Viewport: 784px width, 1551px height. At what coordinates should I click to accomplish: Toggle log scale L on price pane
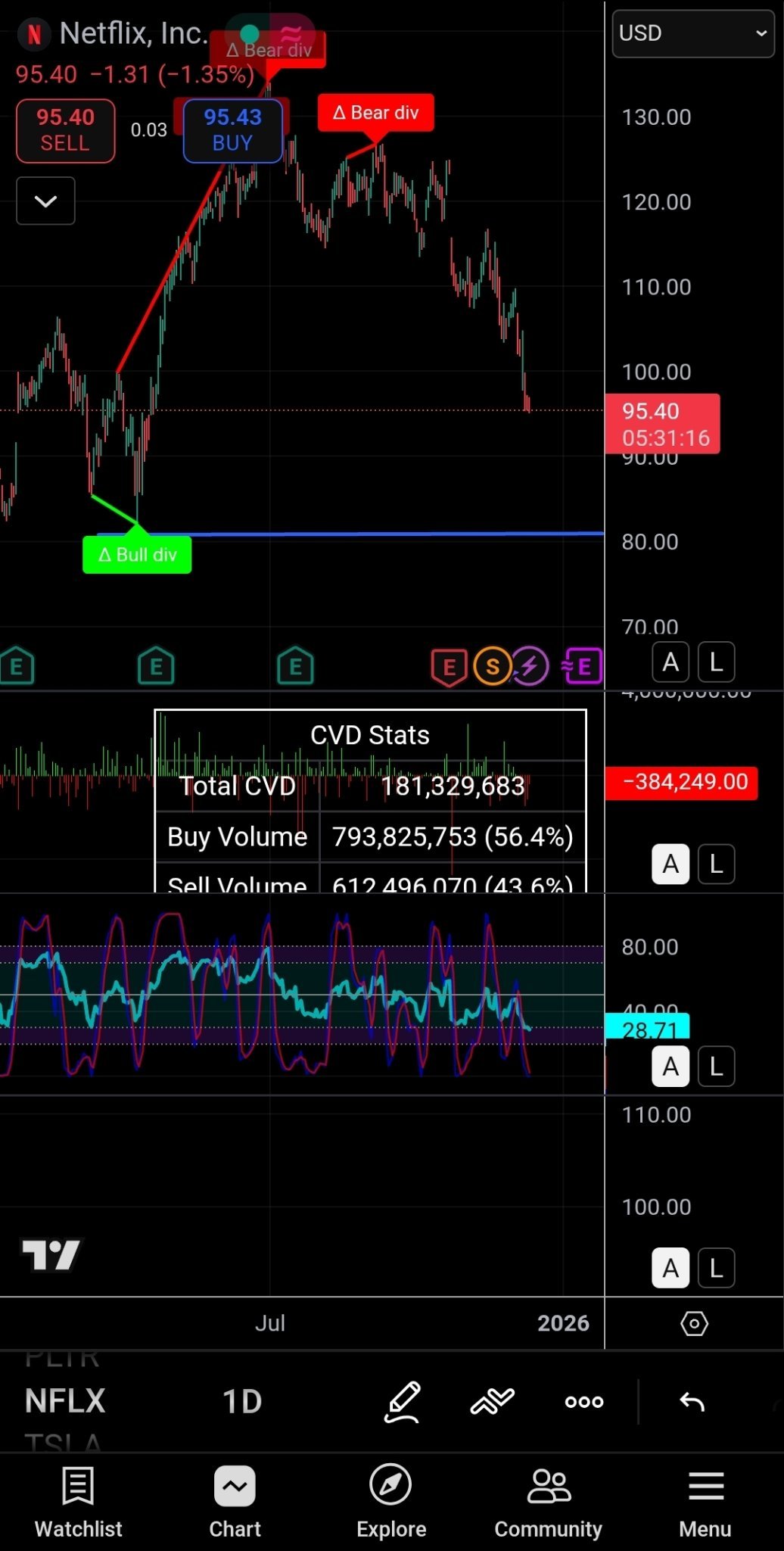click(x=716, y=662)
